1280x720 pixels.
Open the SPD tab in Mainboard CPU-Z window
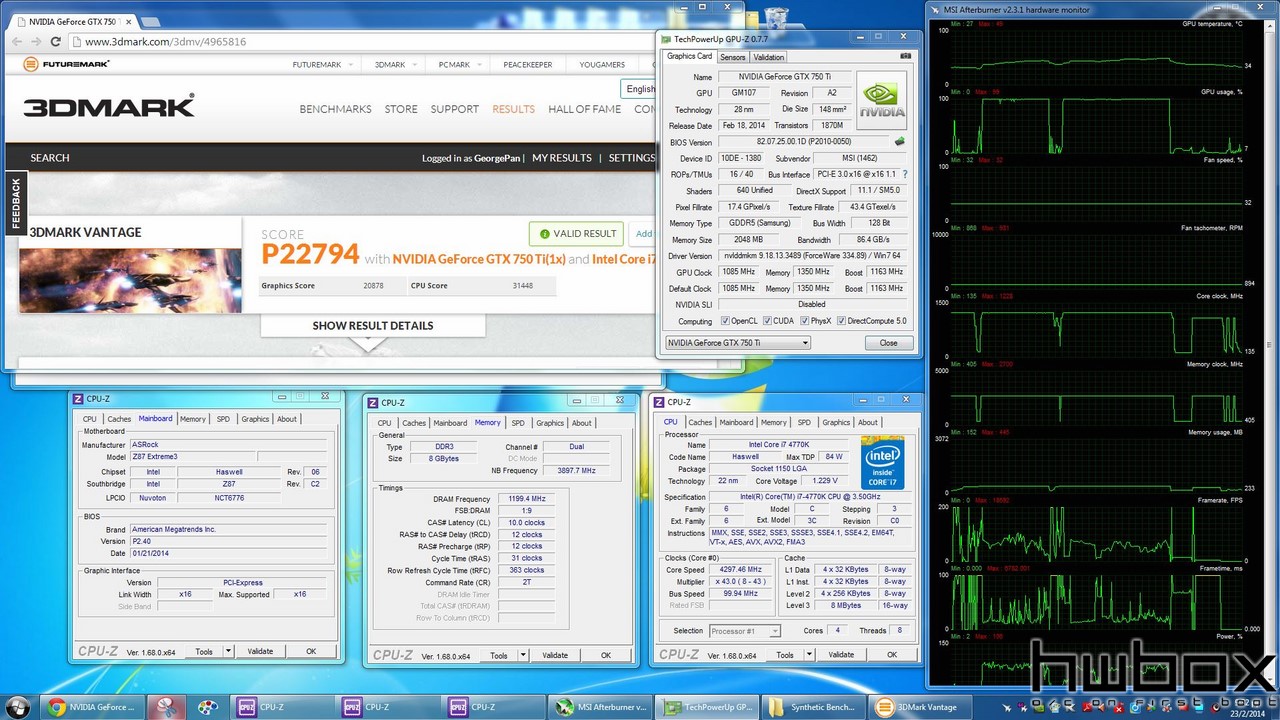[x=223, y=419]
